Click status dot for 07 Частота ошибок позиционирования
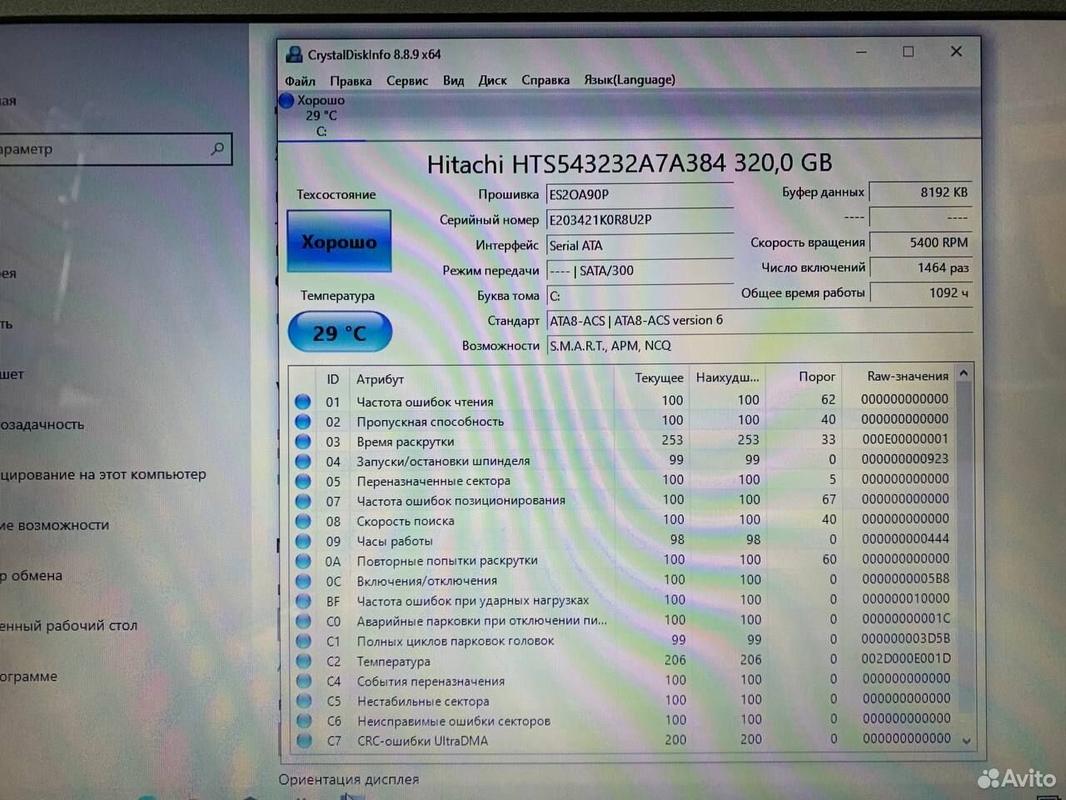Image resolution: width=1066 pixels, height=800 pixels. [303, 502]
